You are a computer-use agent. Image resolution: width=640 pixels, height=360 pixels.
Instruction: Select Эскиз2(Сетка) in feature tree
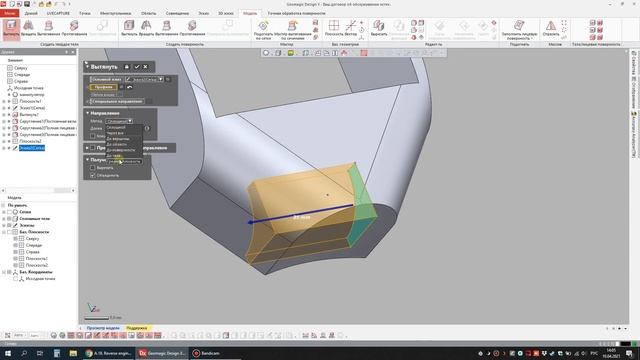coord(32,148)
